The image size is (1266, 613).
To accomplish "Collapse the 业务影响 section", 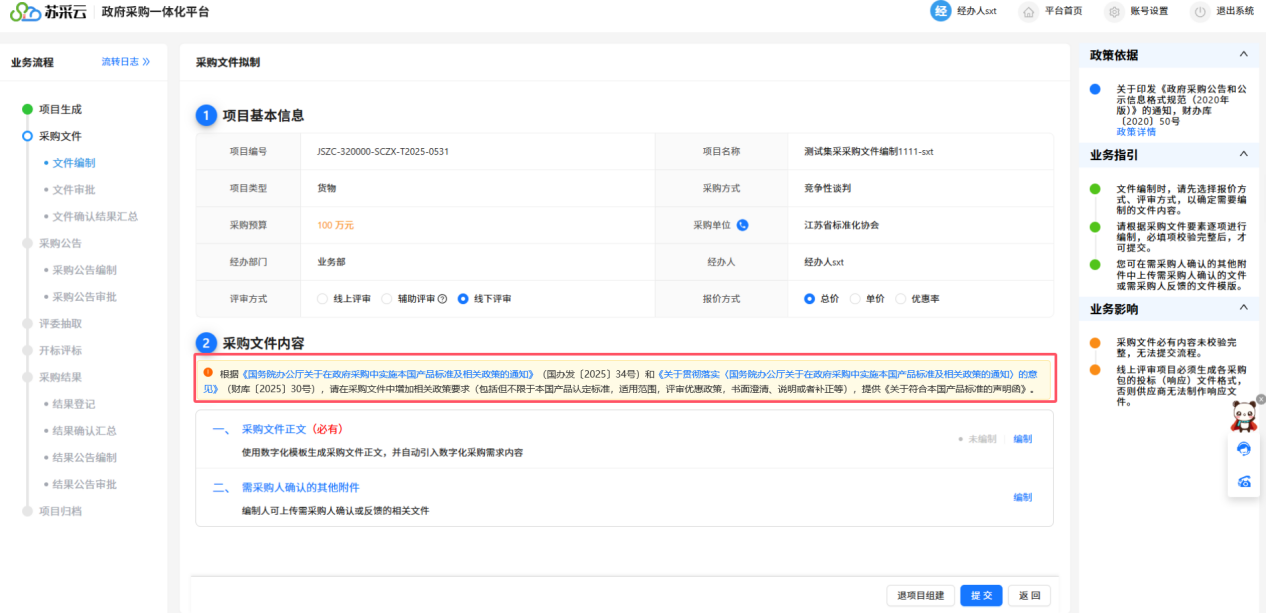I will [x=1243, y=308].
